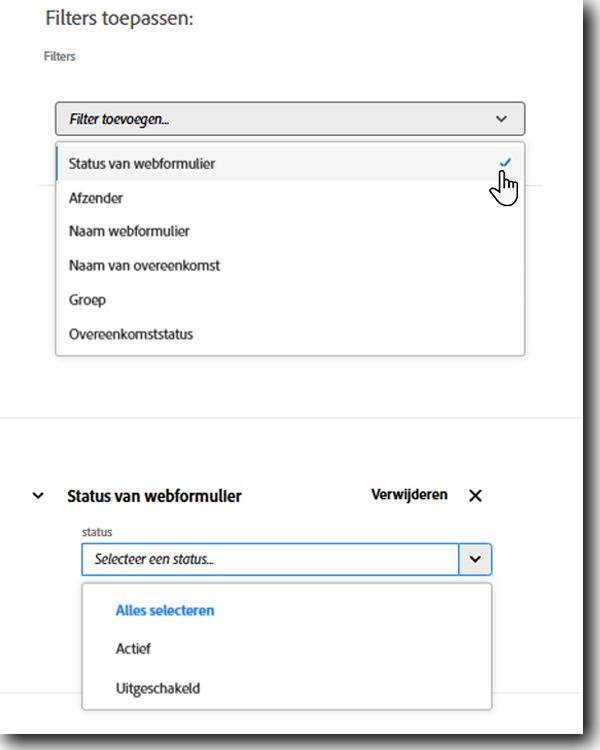Pick Naam webformulier from the list
The image size is (600, 750).
(290, 232)
